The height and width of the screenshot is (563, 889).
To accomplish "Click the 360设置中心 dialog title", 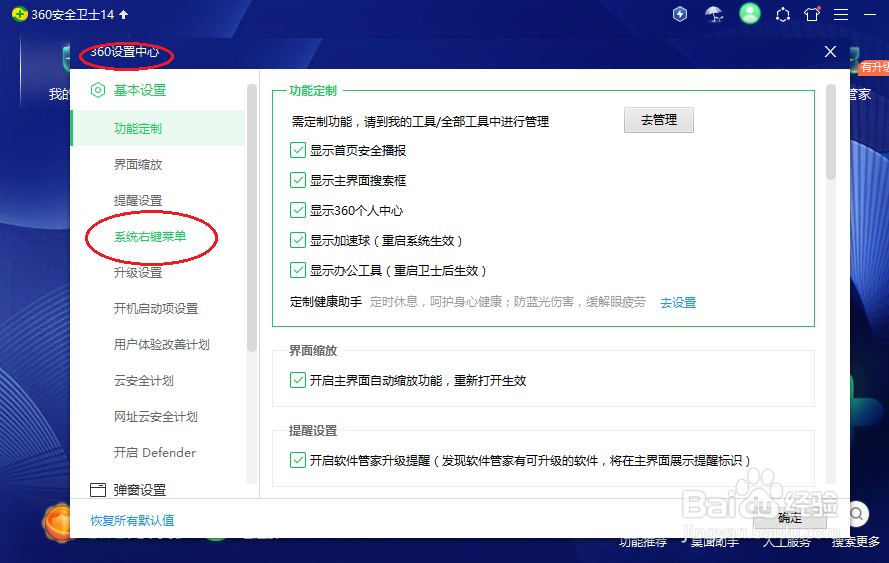I will pos(125,52).
